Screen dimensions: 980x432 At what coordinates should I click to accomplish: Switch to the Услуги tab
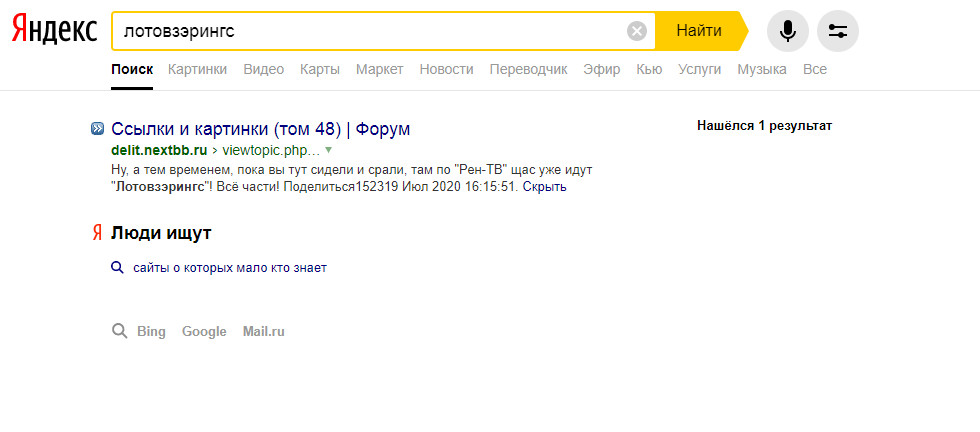coord(699,69)
